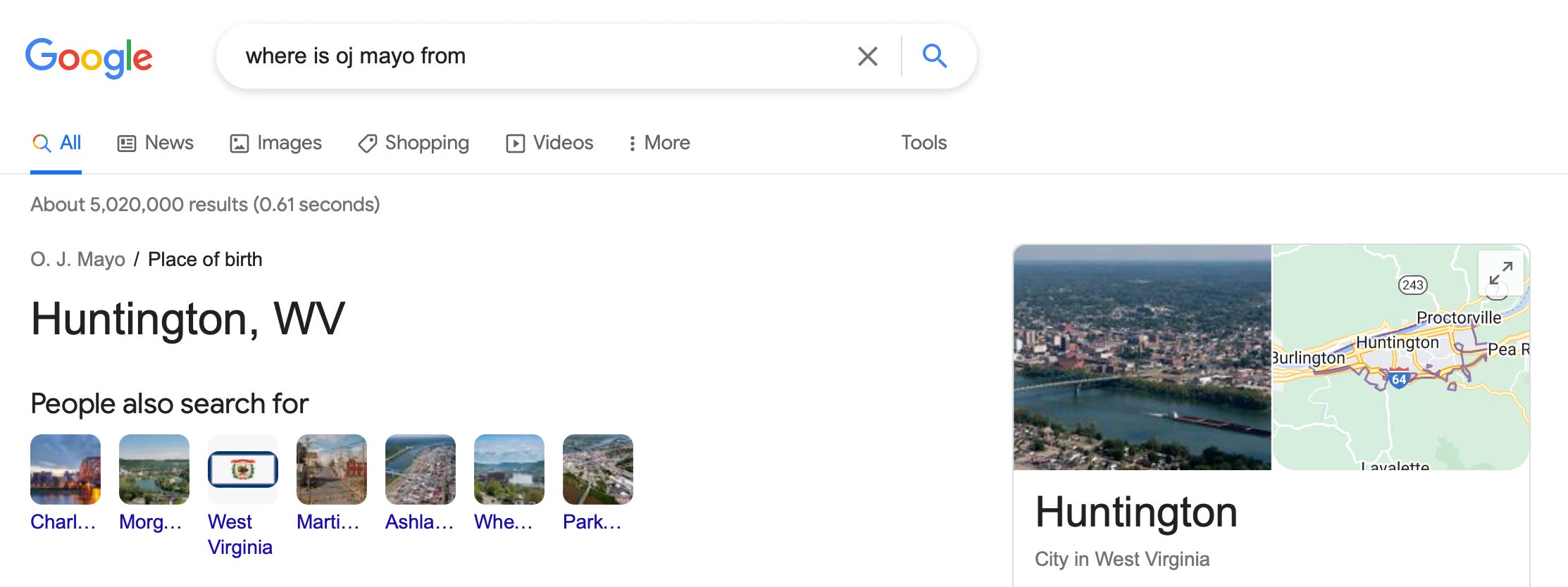The width and height of the screenshot is (1568, 587).
Task: Open the More search options menu
Action: coord(659,143)
